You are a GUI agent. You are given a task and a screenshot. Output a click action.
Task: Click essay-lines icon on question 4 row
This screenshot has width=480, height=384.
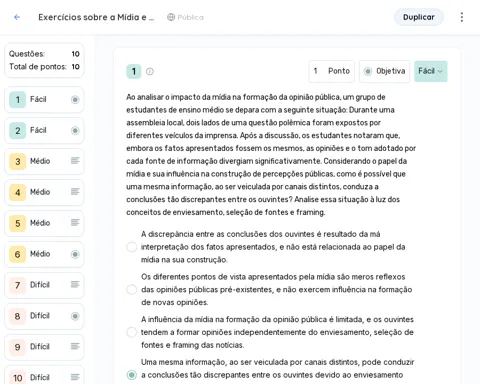(75, 192)
